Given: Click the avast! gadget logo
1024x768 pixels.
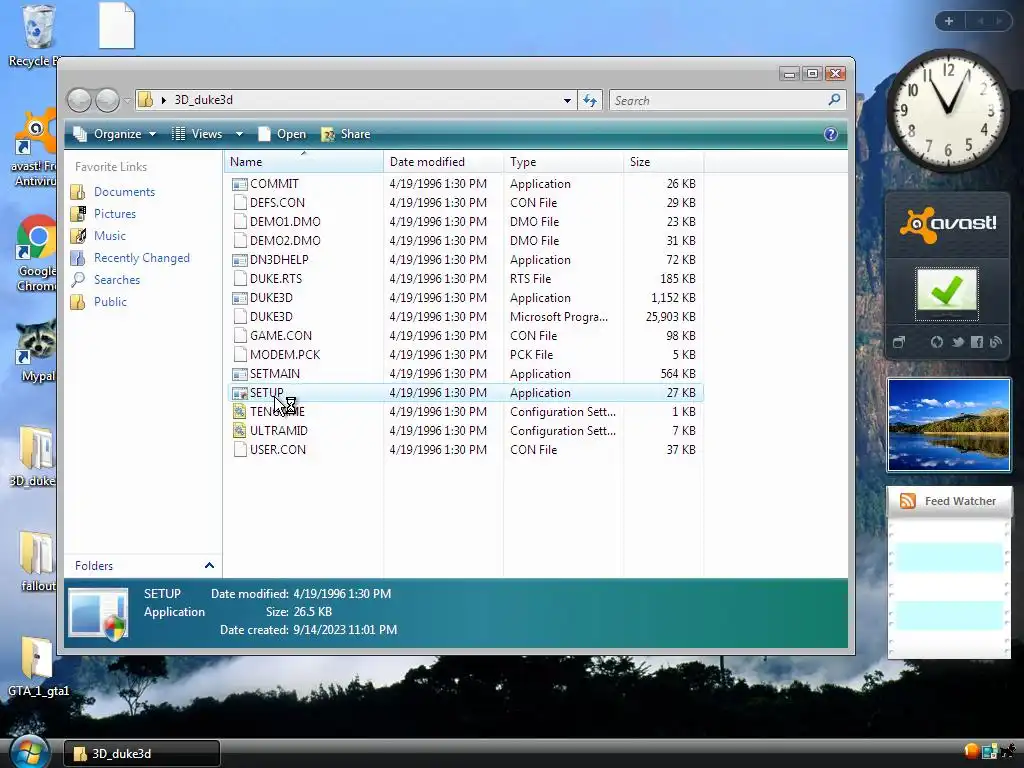Looking at the screenshot, I should coord(948,224).
